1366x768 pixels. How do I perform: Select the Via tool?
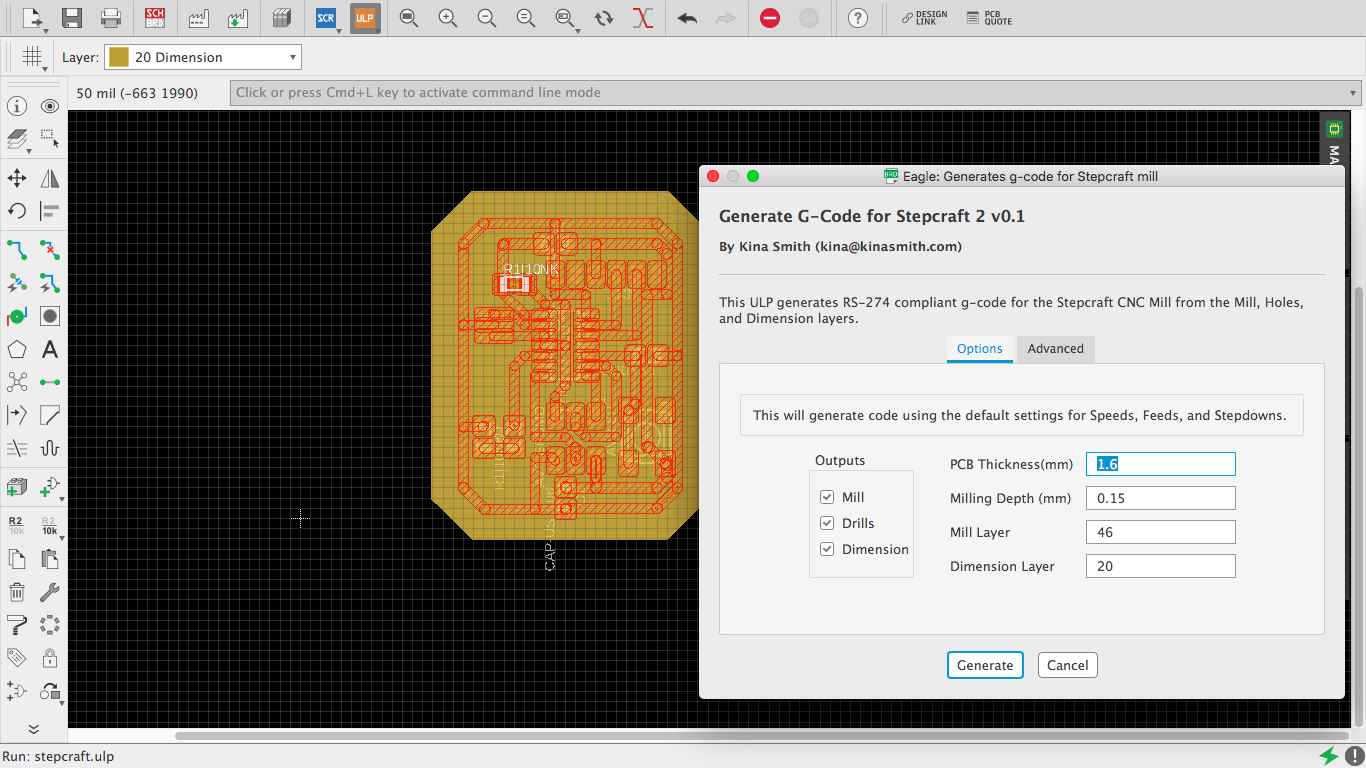coord(50,316)
